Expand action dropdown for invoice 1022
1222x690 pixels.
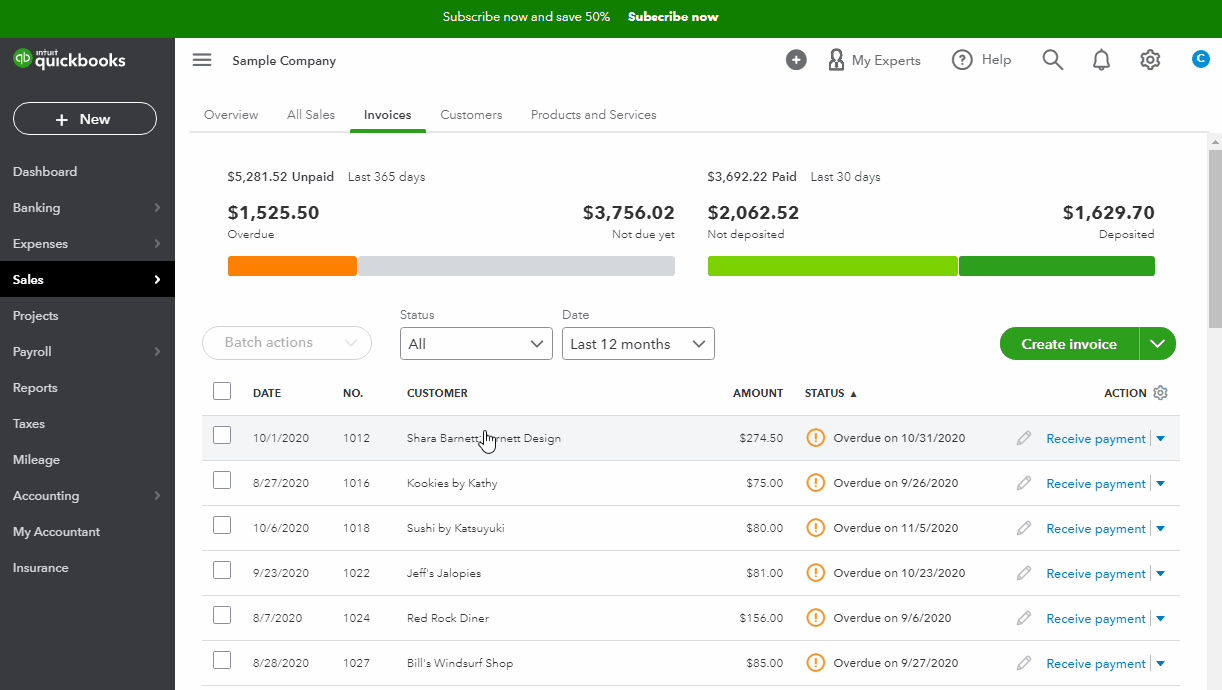point(1160,573)
